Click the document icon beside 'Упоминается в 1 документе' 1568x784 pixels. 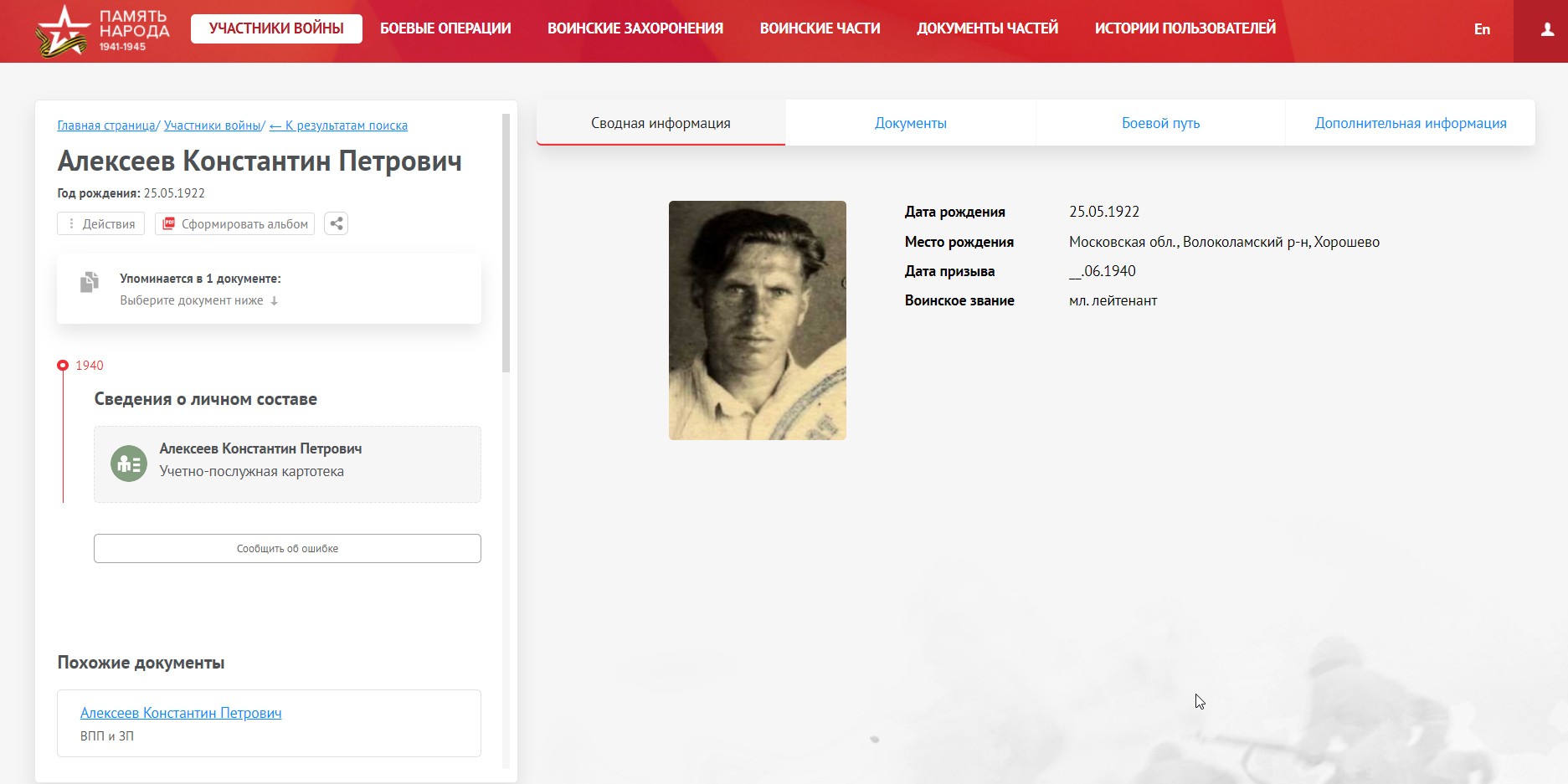click(90, 283)
